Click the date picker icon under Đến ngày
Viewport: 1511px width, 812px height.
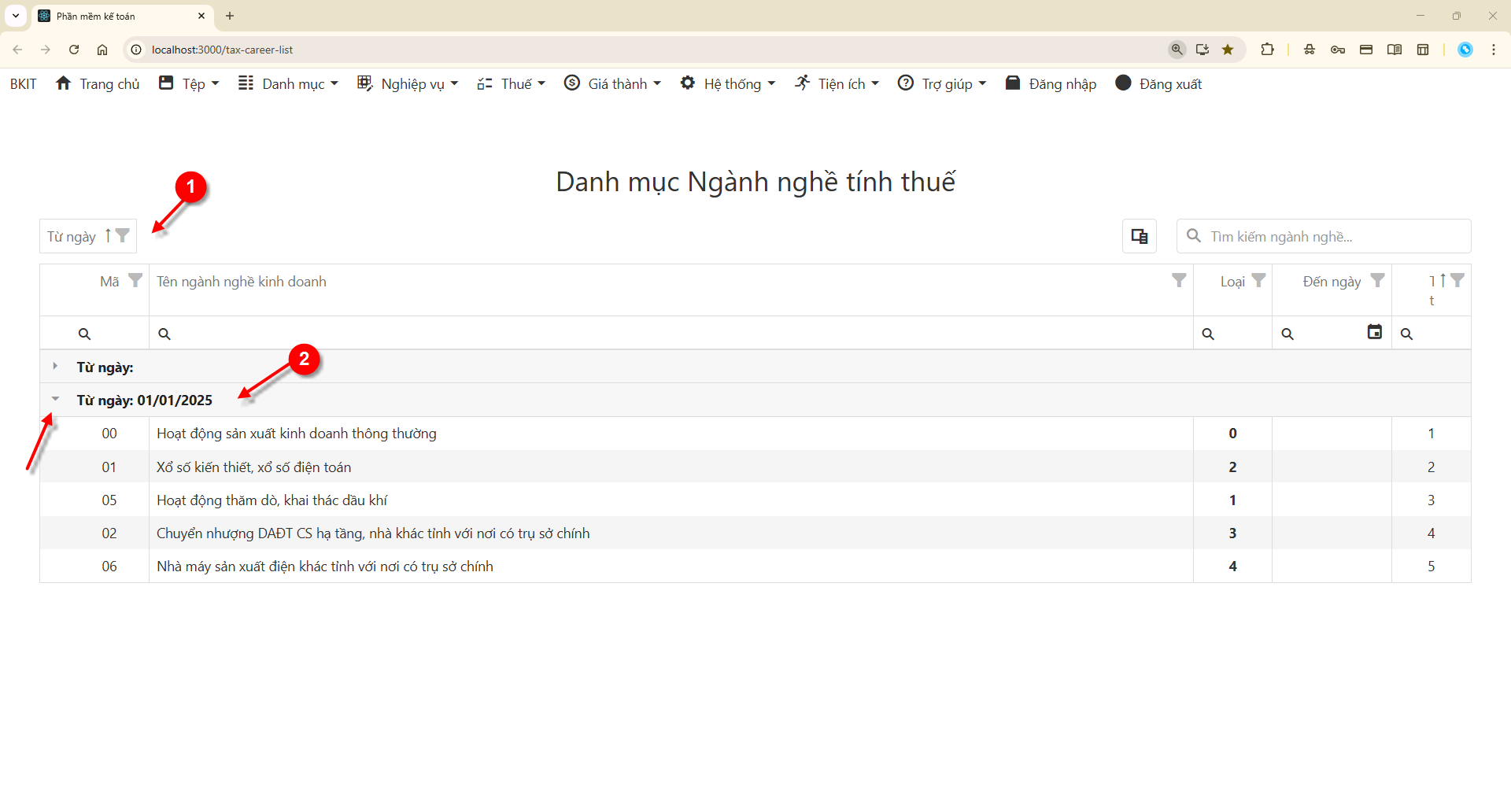click(x=1374, y=332)
